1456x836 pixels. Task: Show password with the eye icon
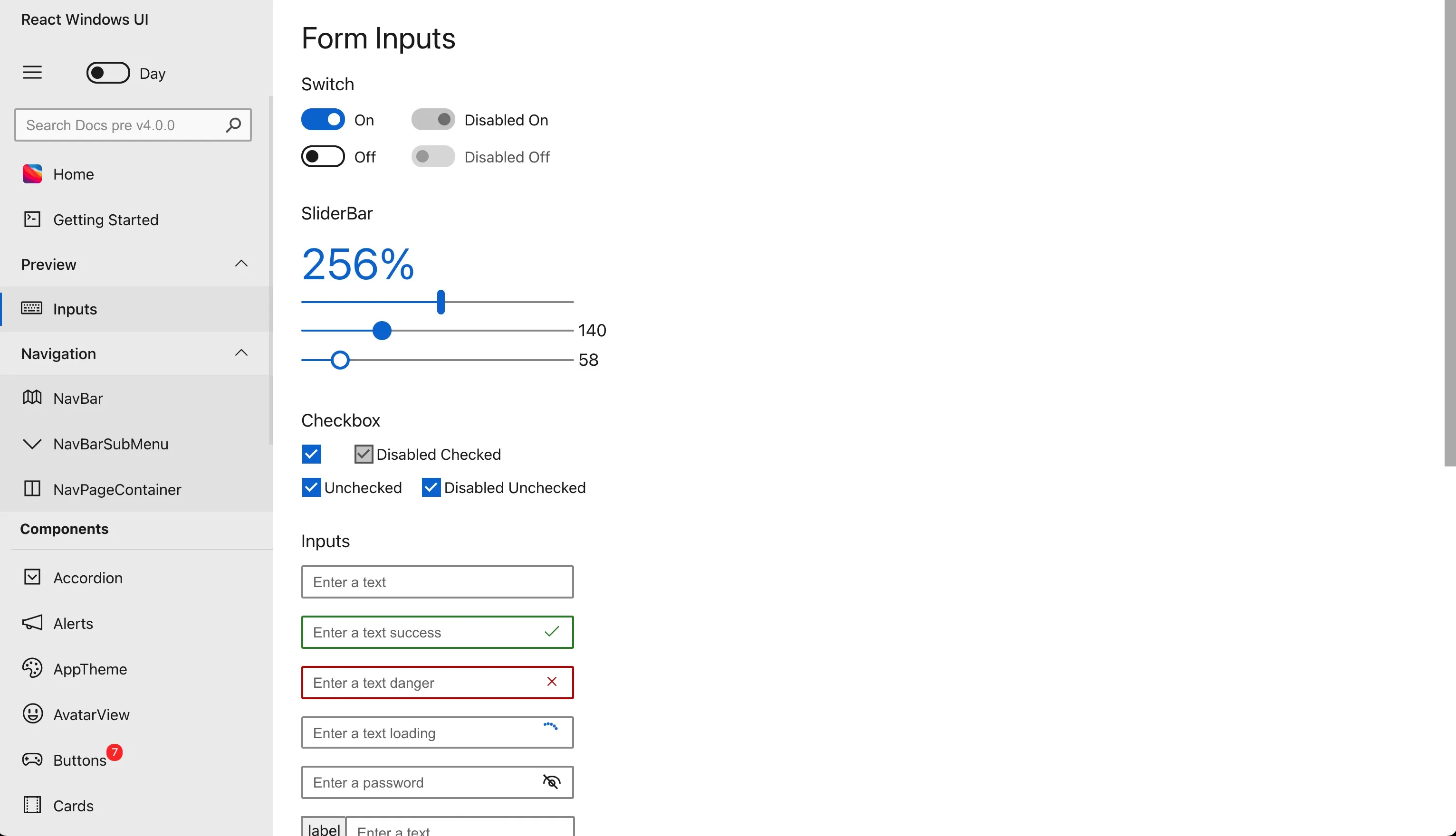[551, 782]
